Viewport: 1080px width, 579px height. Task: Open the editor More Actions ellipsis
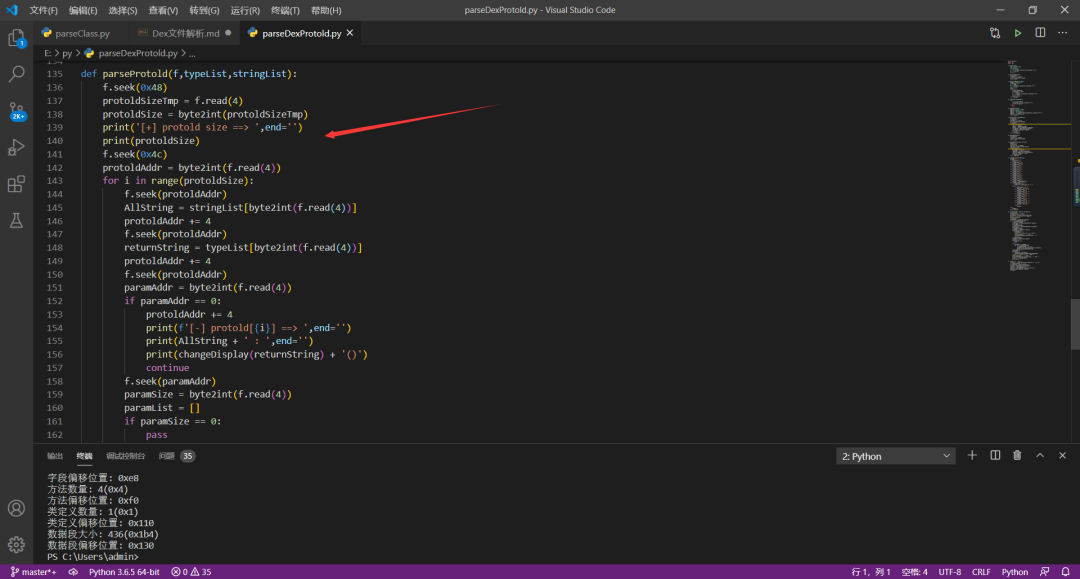[x=1062, y=33]
